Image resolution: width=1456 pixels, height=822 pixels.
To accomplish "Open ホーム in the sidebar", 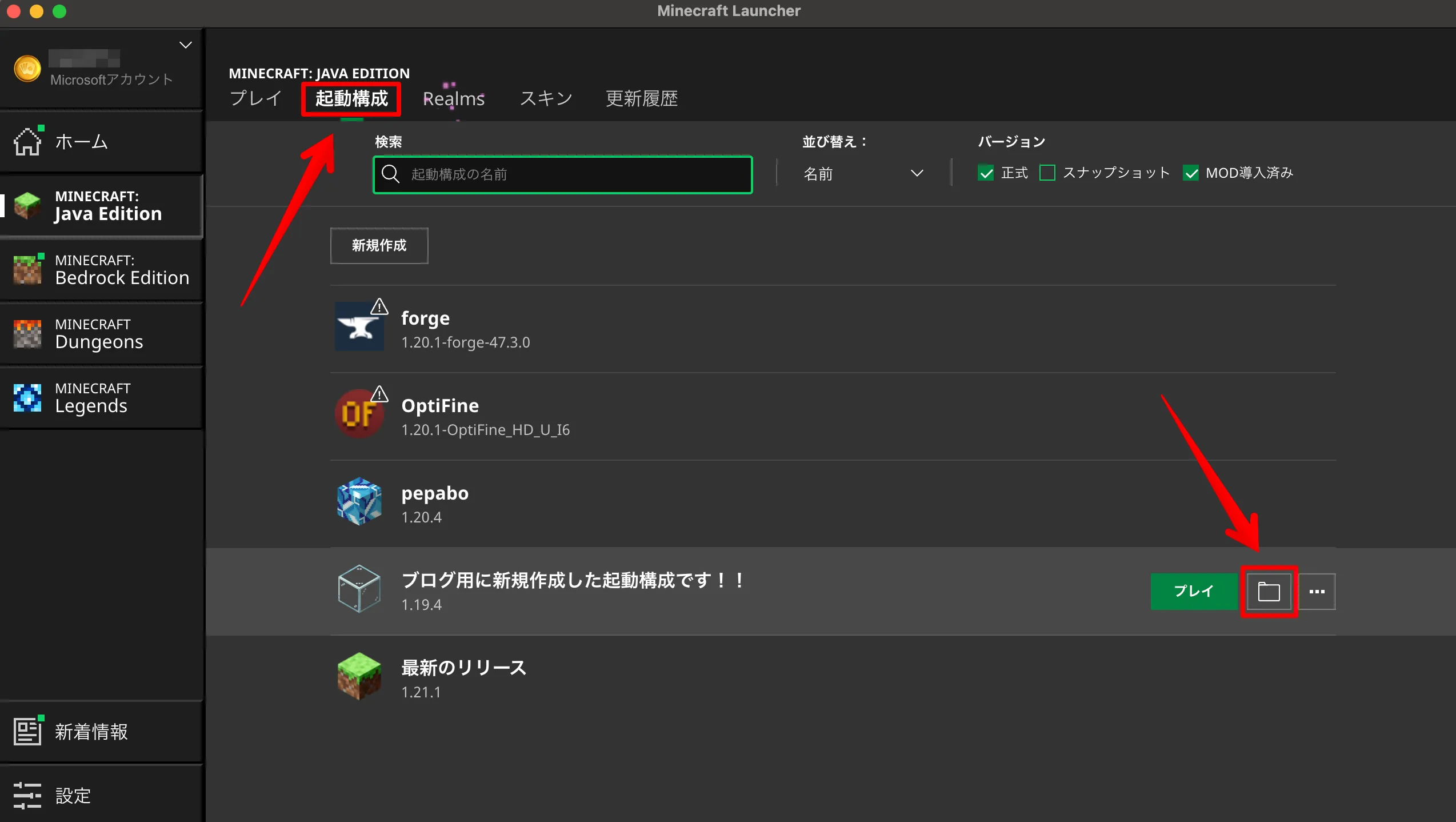I will pos(102,141).
